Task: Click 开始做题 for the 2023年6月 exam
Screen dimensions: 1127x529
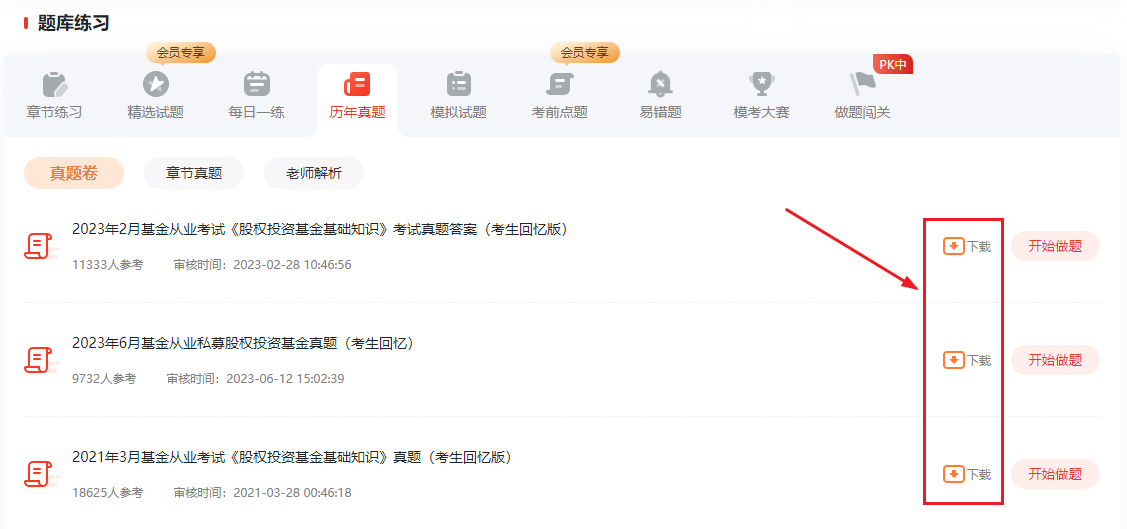Action: click(1055, 360)
